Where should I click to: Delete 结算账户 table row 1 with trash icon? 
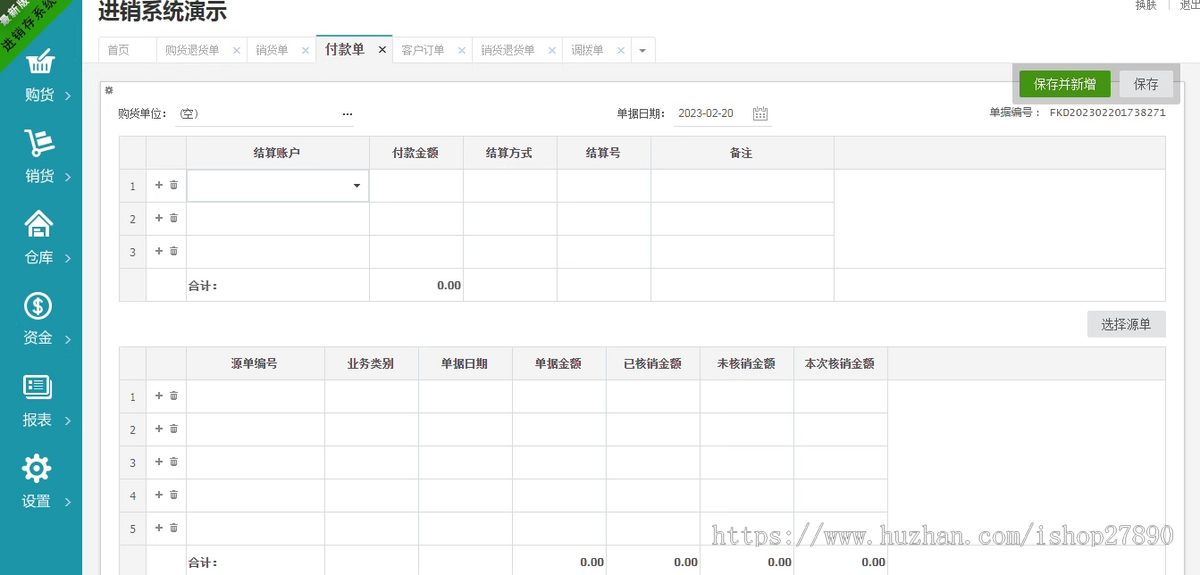click(173, 185)
